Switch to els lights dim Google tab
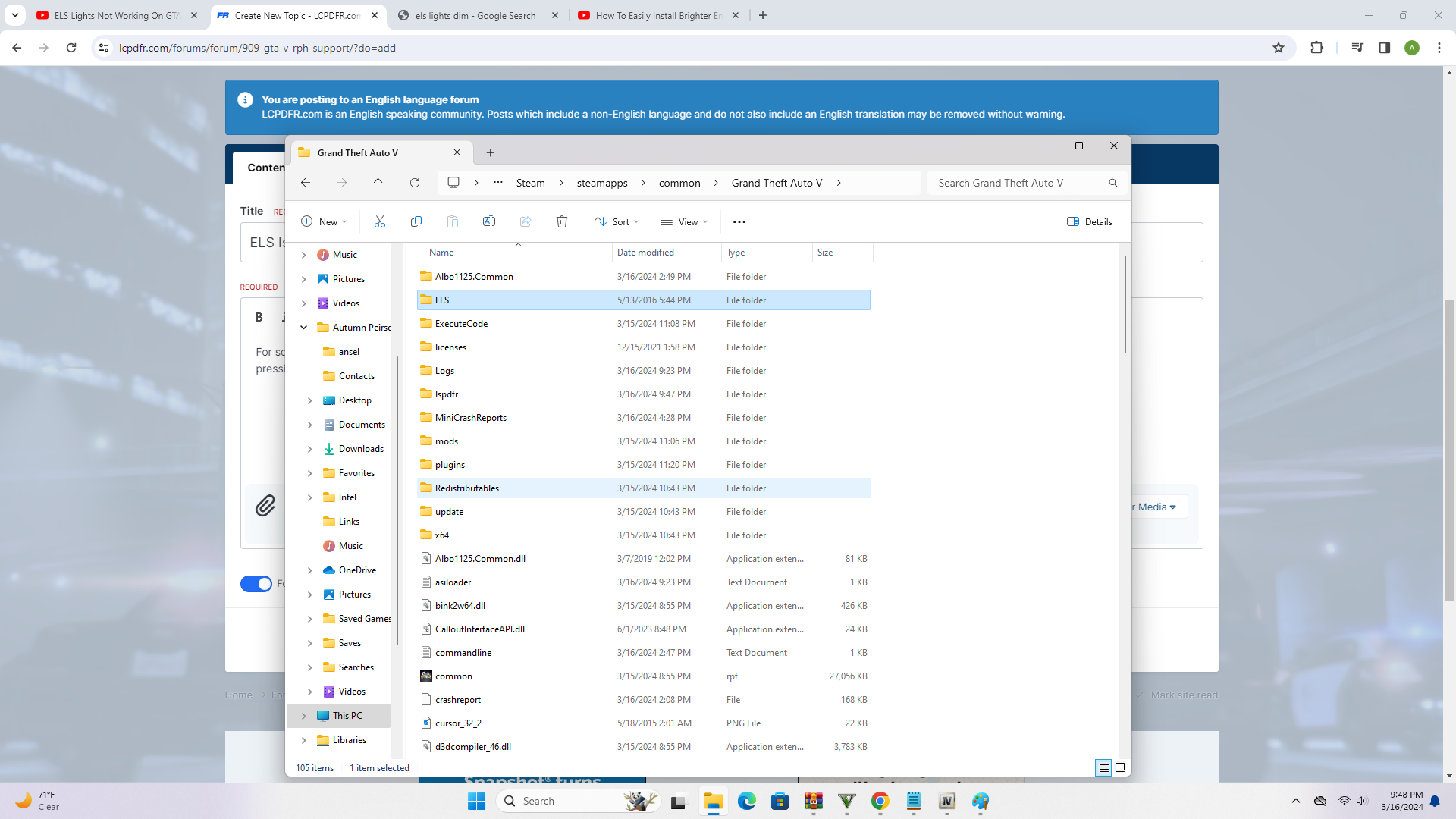 [475, 15]
